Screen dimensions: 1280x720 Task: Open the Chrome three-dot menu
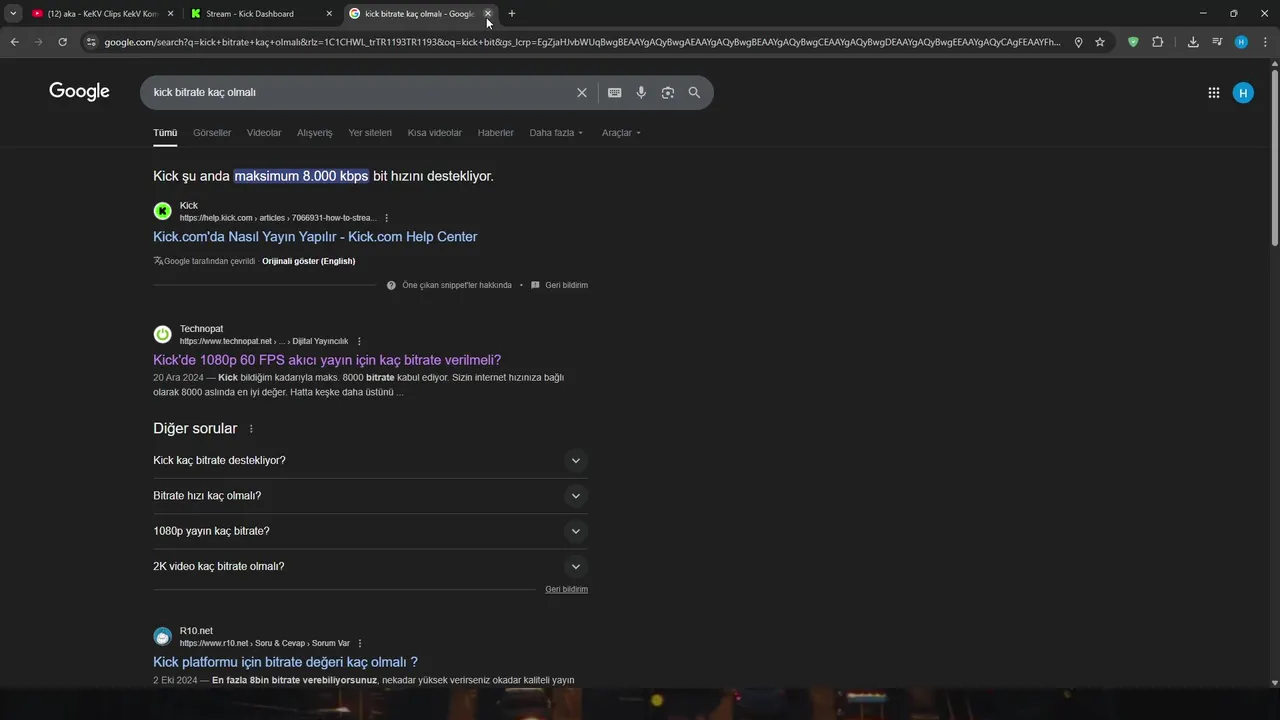pyautogui.click(x=1265, y=42)
